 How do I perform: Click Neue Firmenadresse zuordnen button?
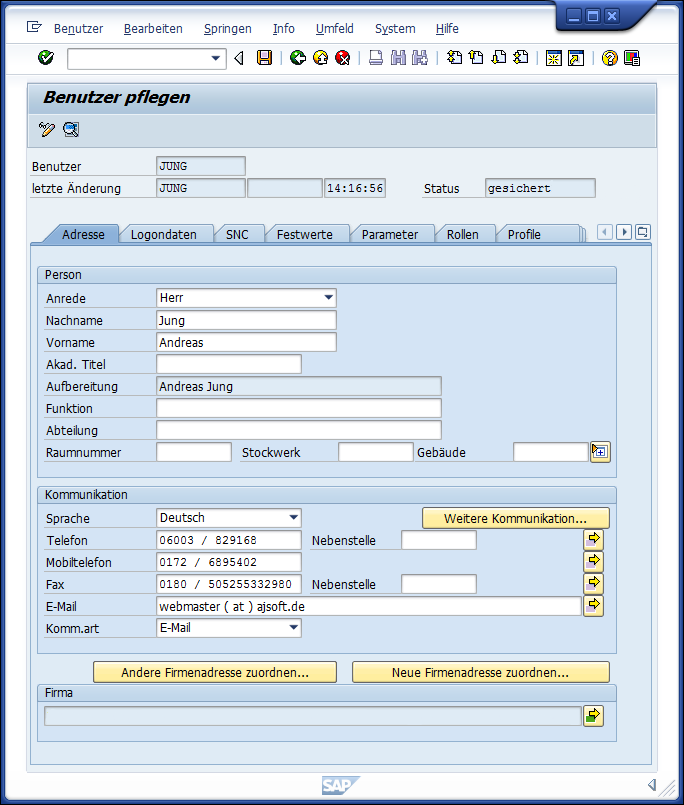coord(480,672)
